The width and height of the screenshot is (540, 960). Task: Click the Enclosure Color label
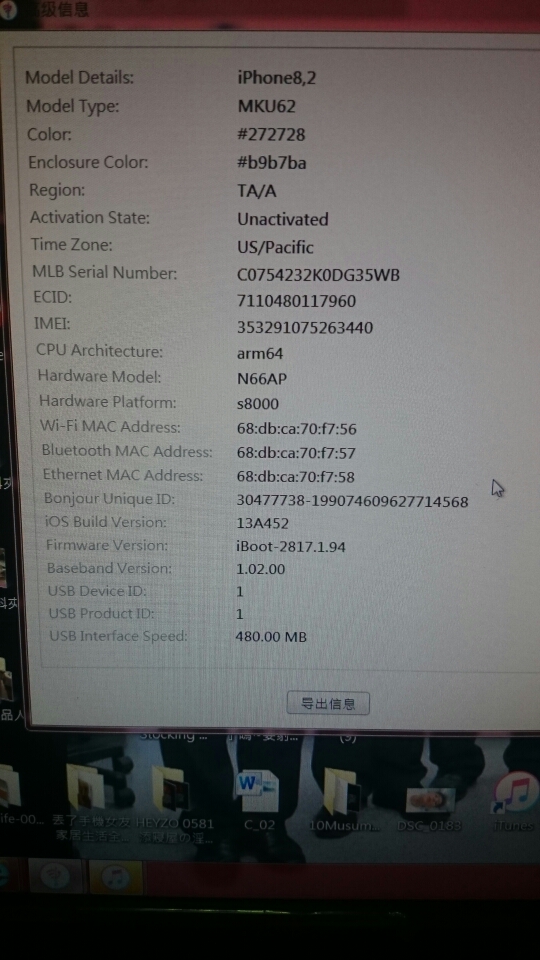click(x=88, y=162)
